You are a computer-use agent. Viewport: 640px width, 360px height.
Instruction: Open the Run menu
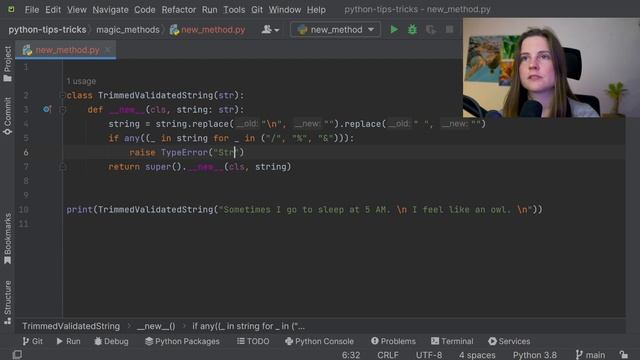click(209, 9)
